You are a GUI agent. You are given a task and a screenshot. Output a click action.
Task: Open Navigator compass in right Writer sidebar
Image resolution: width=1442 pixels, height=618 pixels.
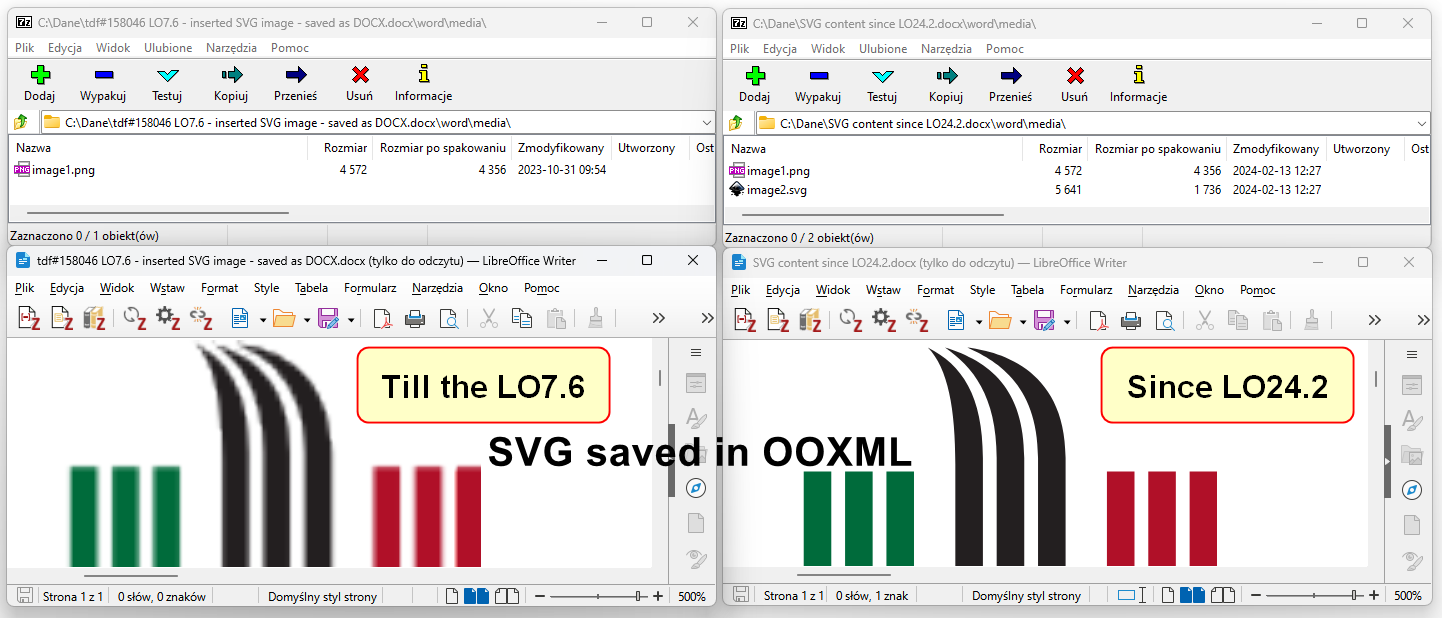(x=1412, y=490)
